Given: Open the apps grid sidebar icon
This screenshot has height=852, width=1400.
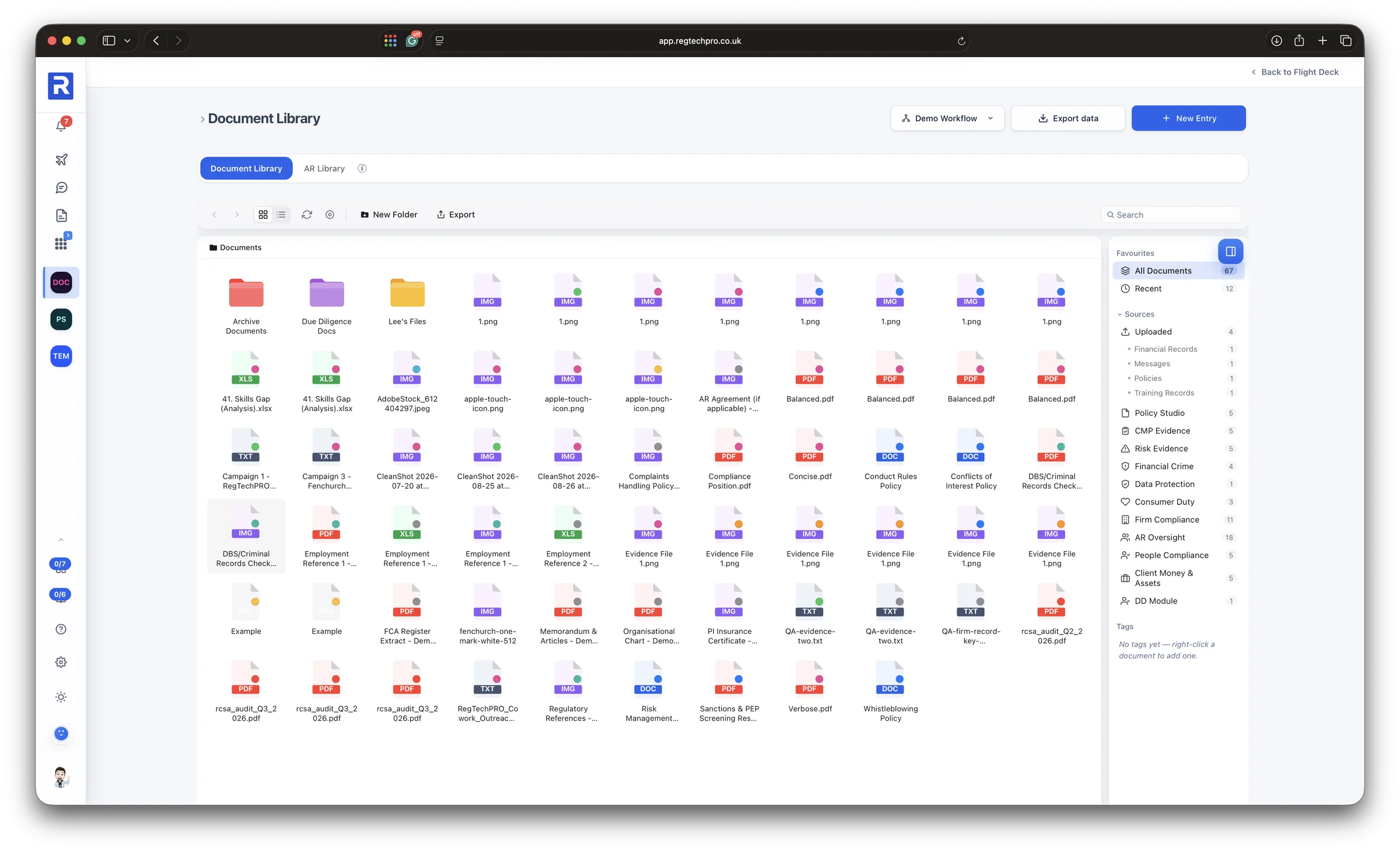Looking at the screenshot, I should coord(61,243).
